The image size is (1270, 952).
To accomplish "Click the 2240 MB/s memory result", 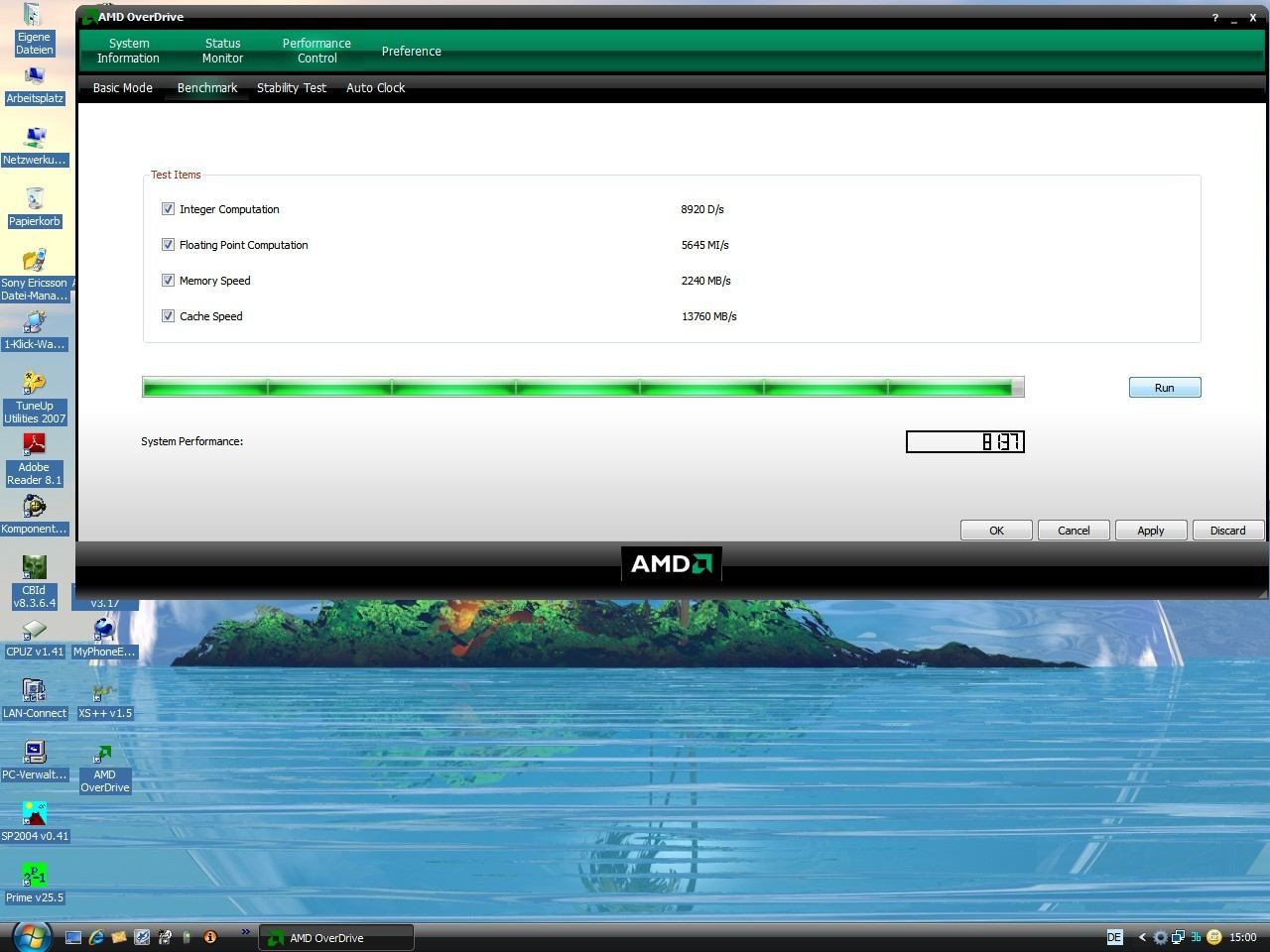I will tap(706, 281).
